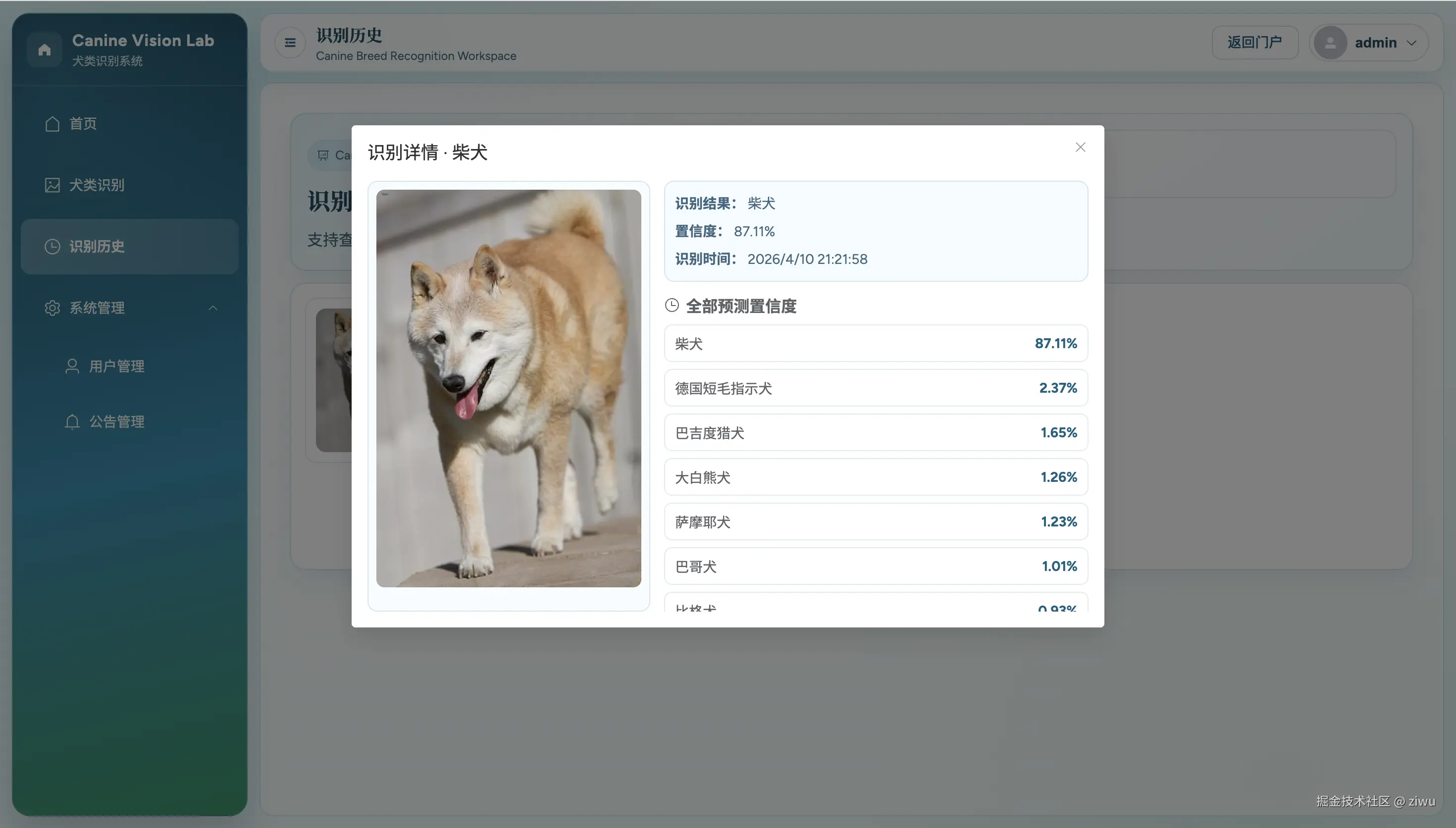Click the clock icon beside 识别历史
This screenshot has height=828, width=1456.
click(52, 246)
